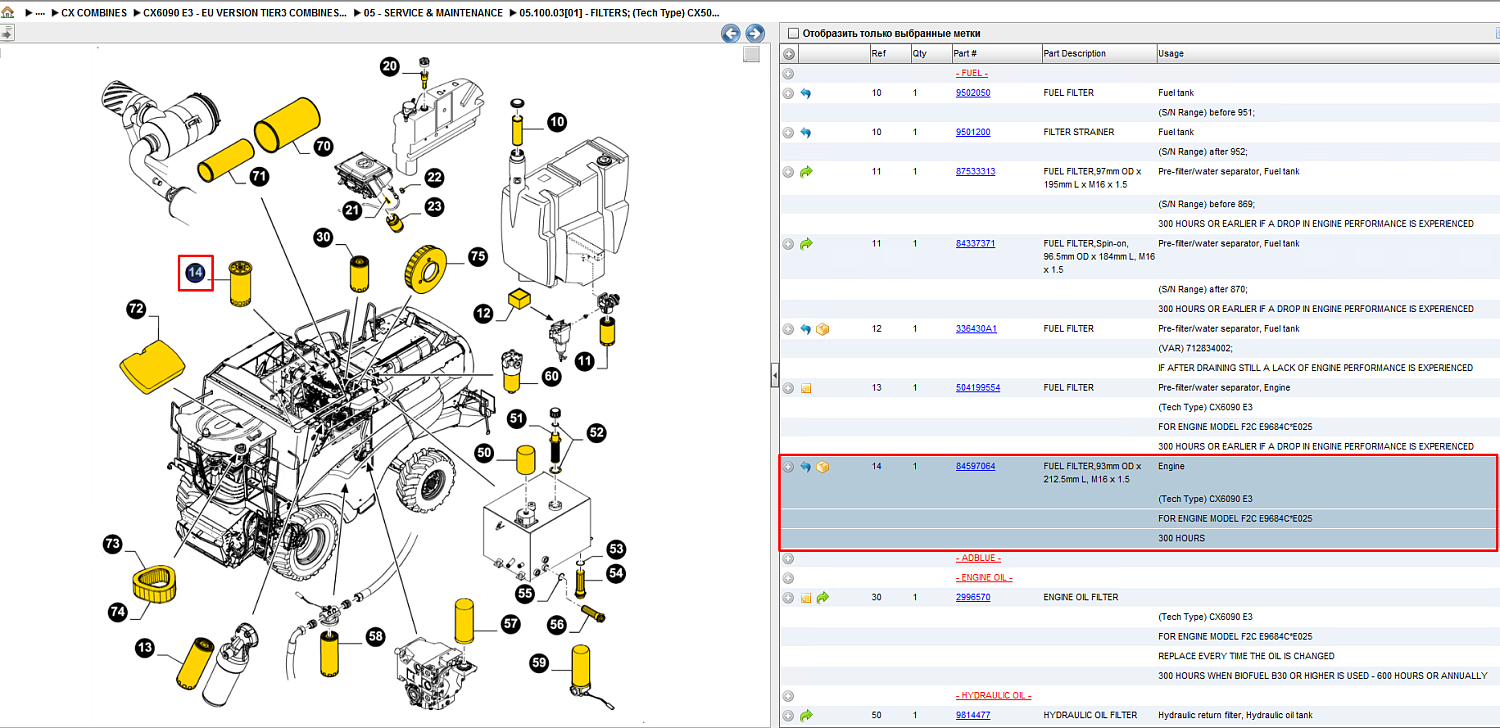Click the green arrow icon for part 2996570

[x=822, y=597]
